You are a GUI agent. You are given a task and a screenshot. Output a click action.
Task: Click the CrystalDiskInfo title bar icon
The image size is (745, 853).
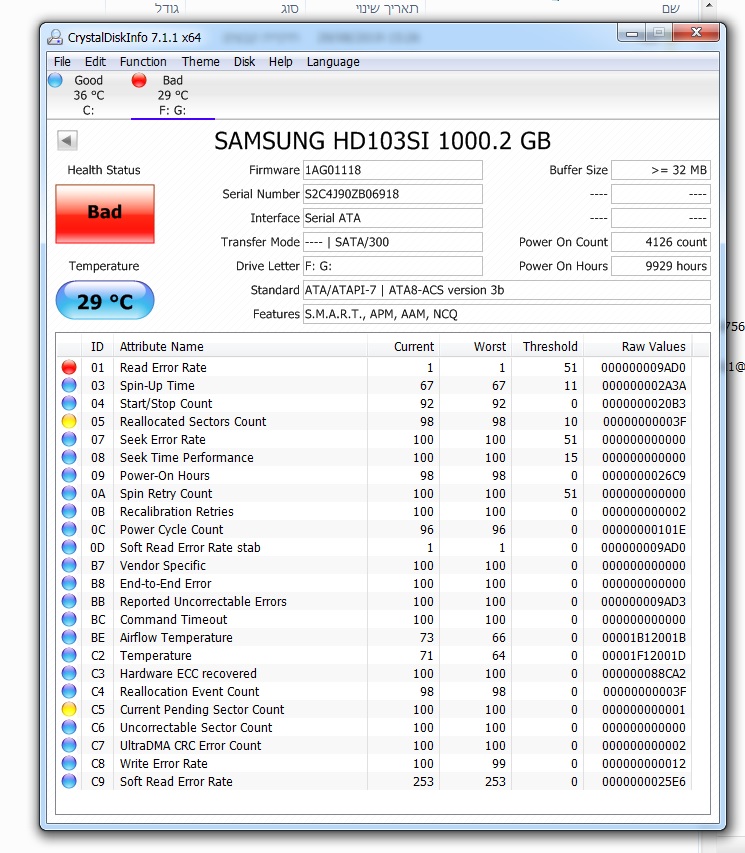(55, 37)
